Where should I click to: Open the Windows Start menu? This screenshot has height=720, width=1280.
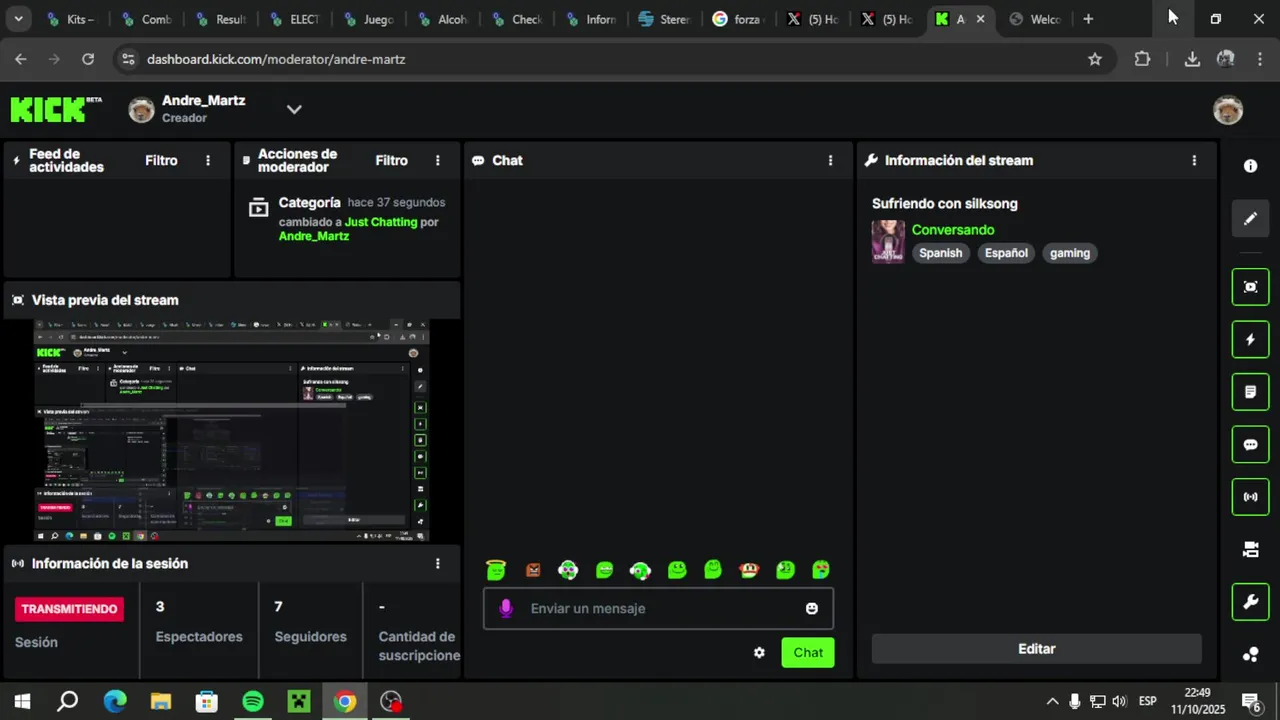click(x=22, y=701)
